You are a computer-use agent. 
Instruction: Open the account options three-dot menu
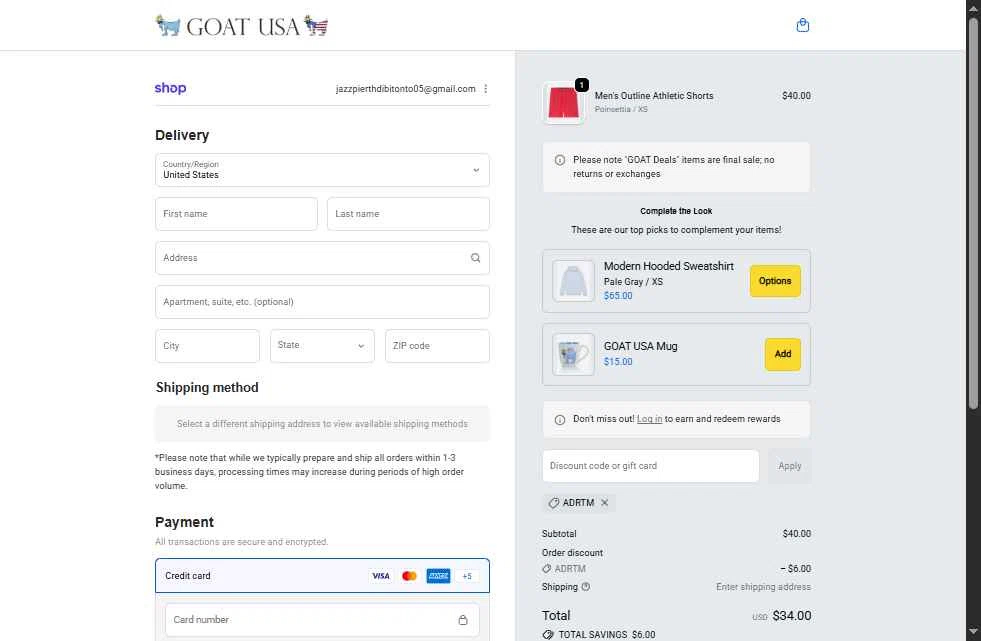click(485, 89)
